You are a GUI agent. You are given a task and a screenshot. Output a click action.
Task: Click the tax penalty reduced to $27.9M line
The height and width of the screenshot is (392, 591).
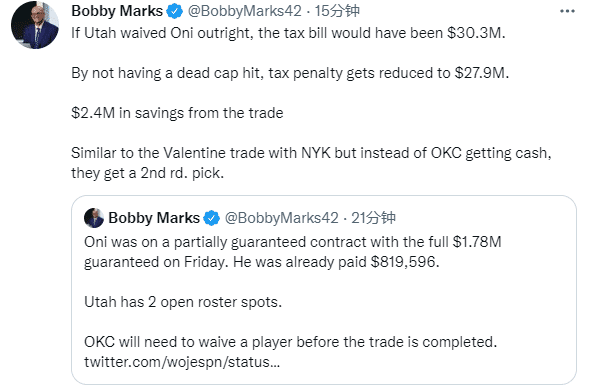click(290, 73)
